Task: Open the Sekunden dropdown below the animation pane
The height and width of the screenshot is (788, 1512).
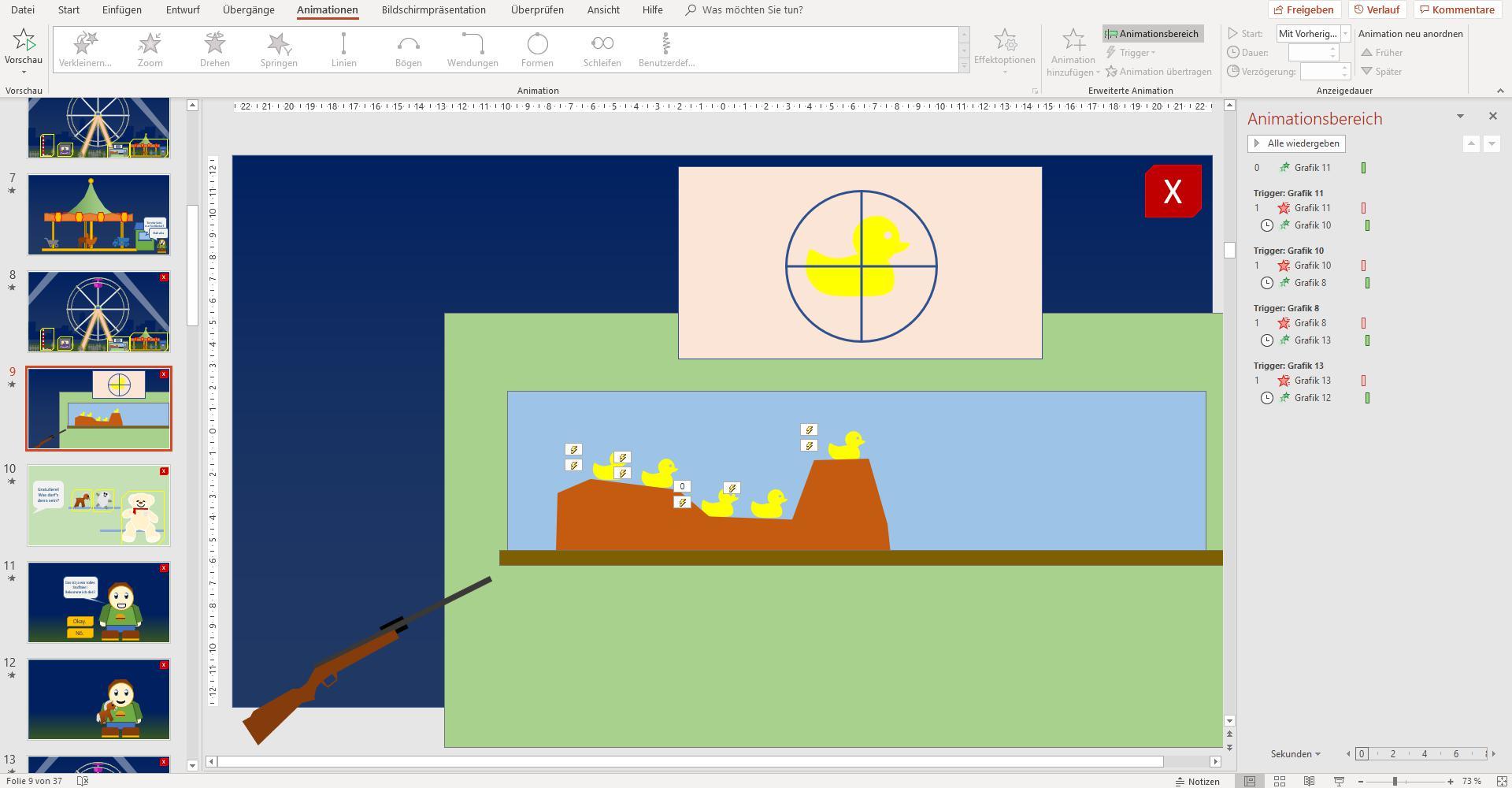Action: 1294,753
